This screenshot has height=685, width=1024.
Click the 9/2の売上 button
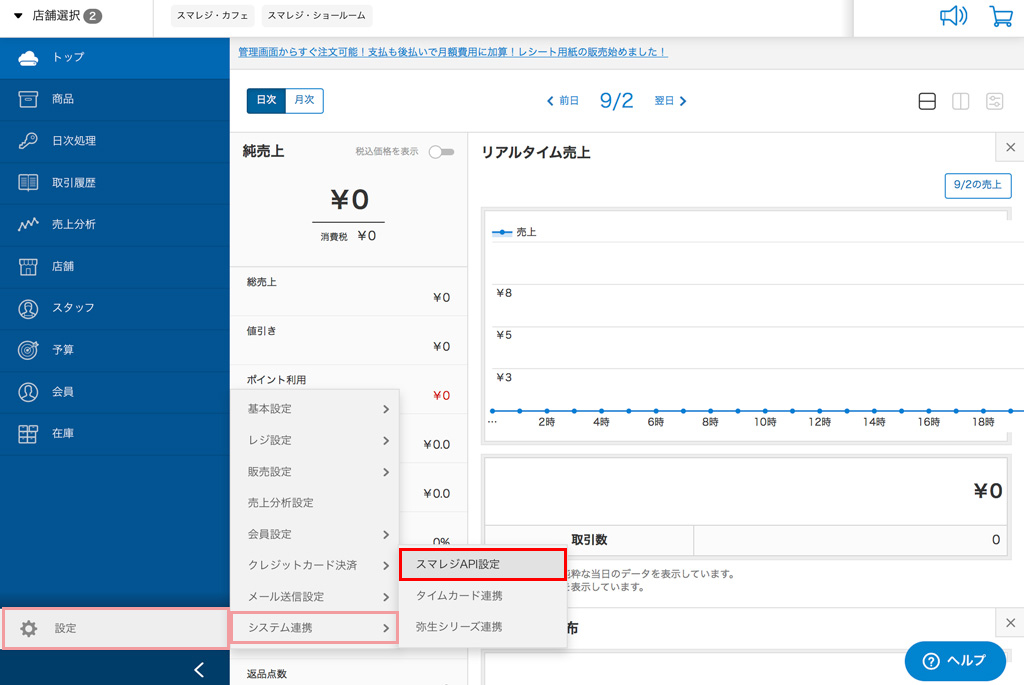[977, 185]
